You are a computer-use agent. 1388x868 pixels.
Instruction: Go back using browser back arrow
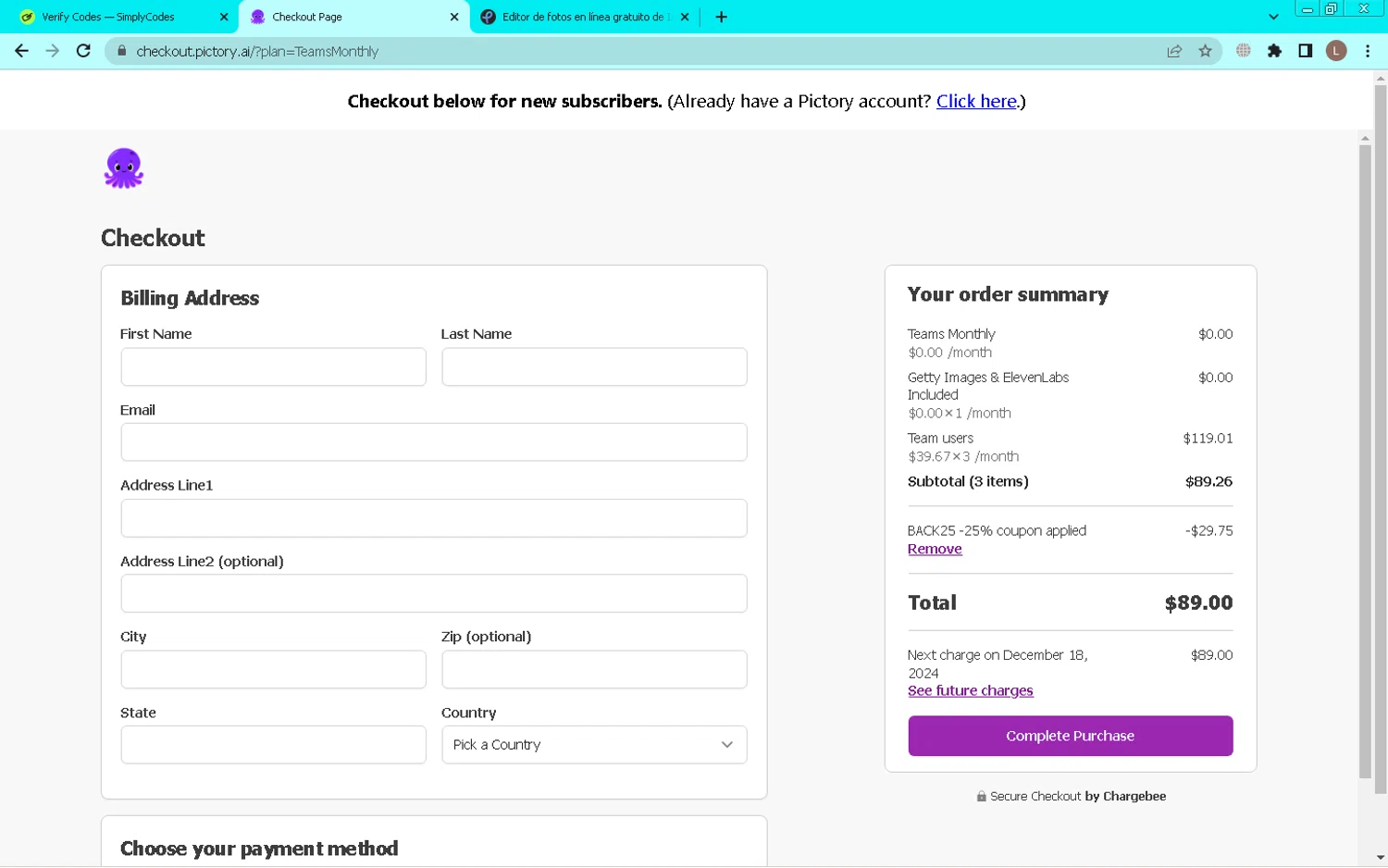[x=21, y=51]
